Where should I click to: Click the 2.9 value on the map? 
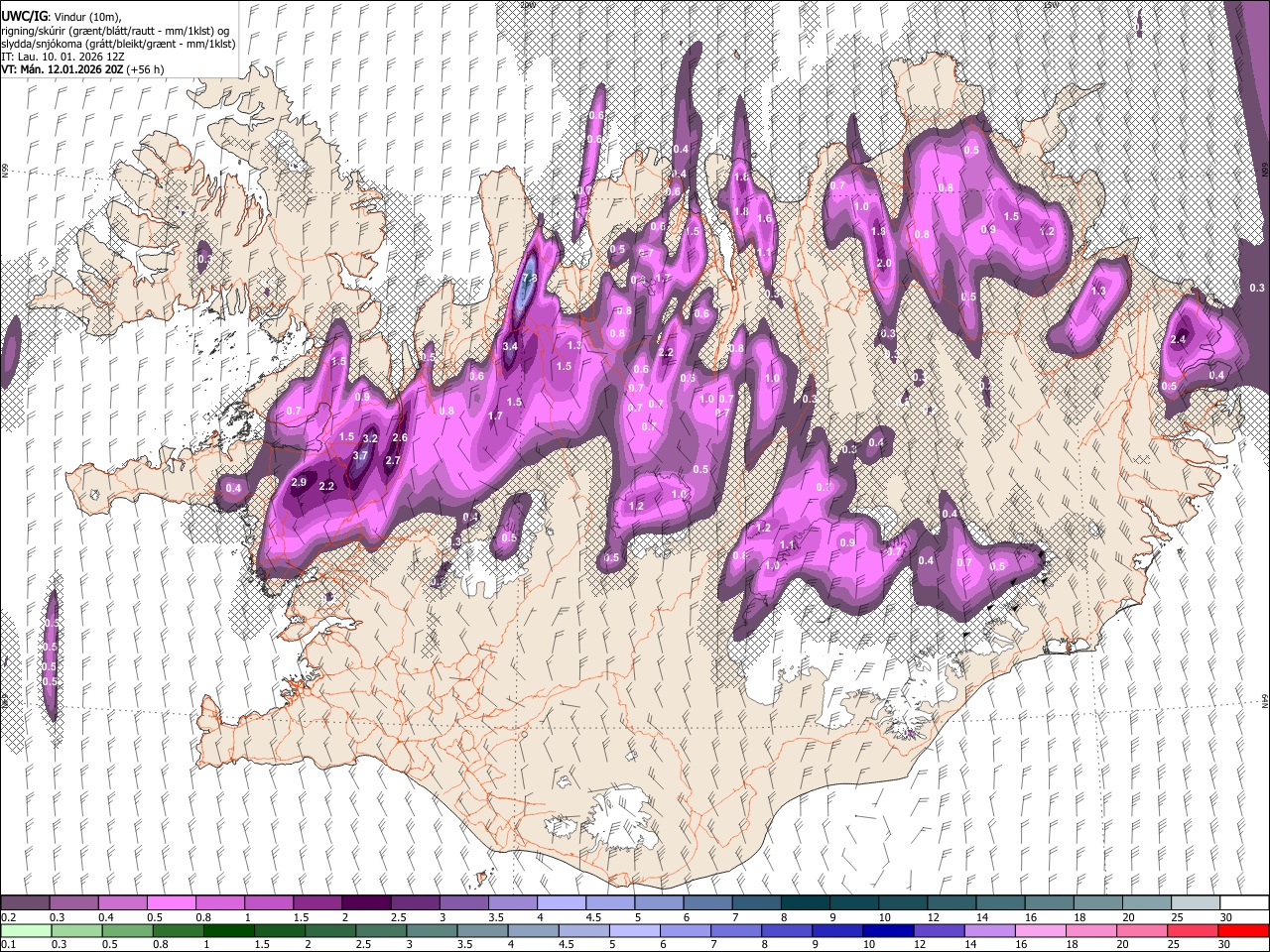click(x=299, y=482)
